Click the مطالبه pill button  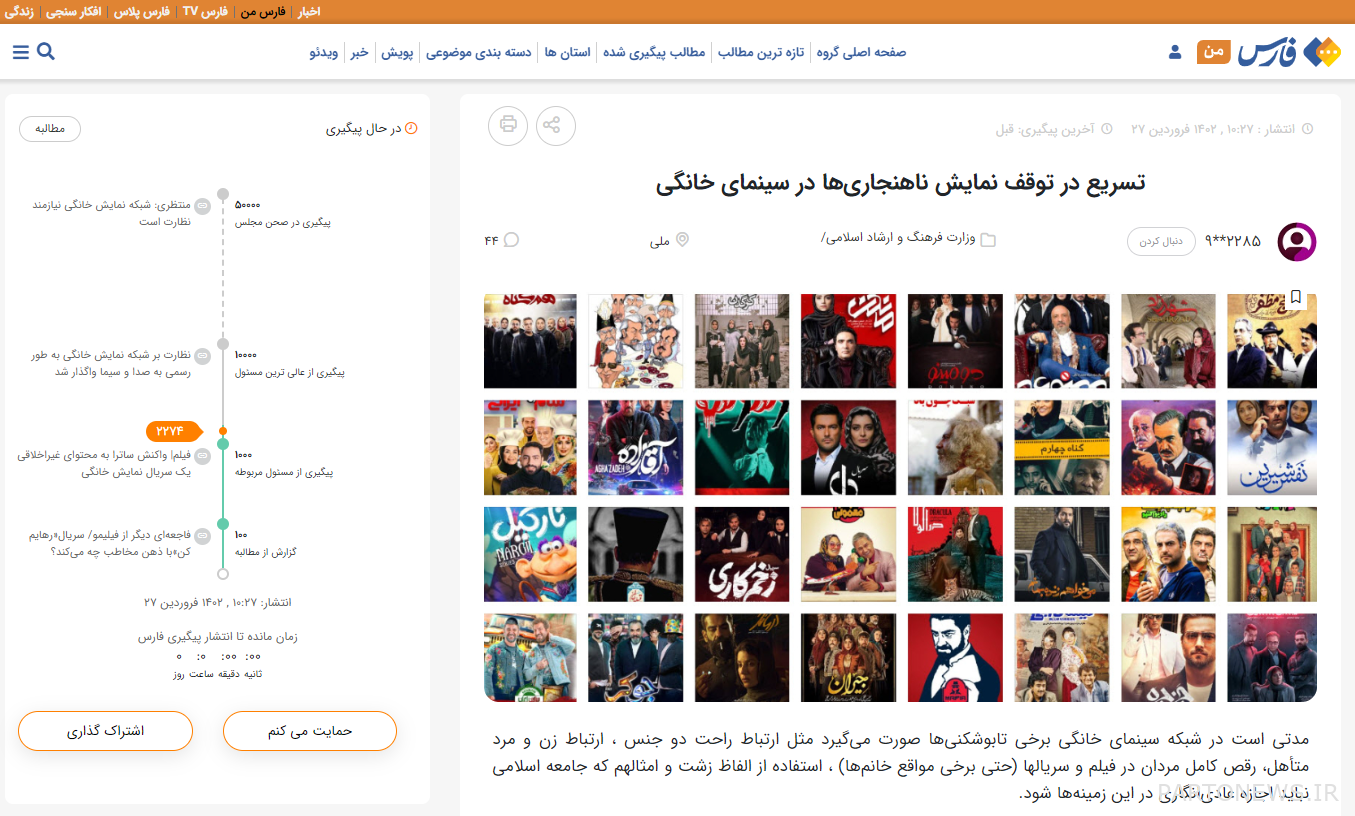coord(50,129)
